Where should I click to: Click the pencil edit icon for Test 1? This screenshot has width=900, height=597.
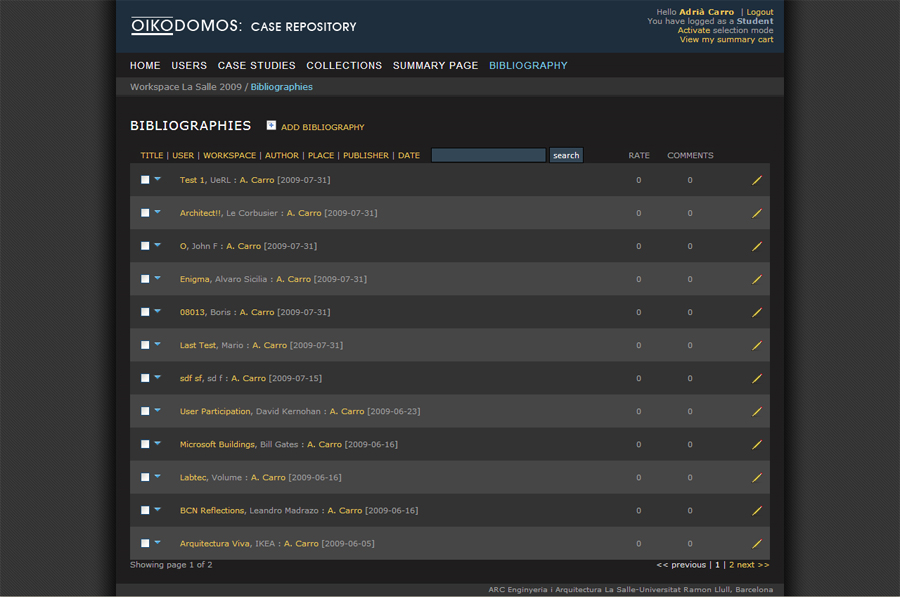point(756,180)
